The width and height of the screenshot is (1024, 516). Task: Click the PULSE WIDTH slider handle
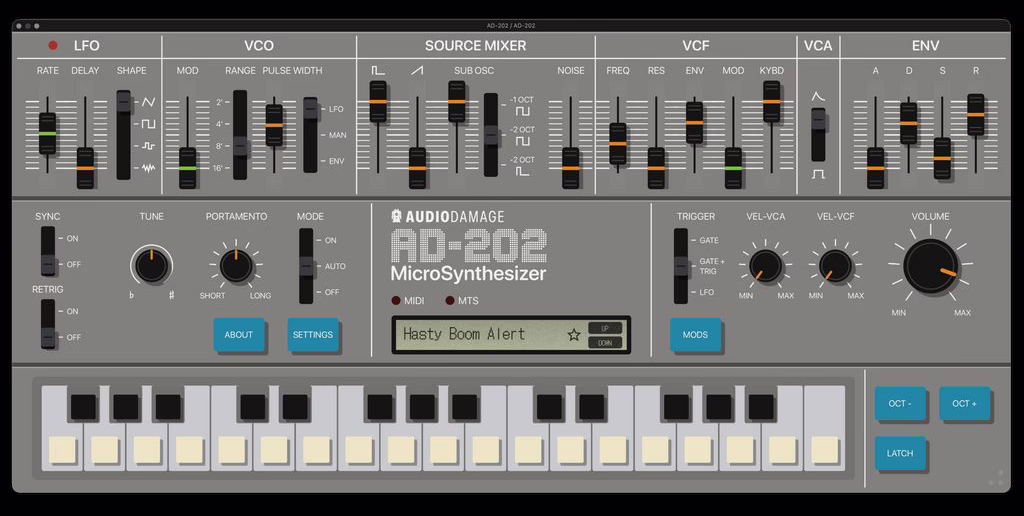pos(274,125)
